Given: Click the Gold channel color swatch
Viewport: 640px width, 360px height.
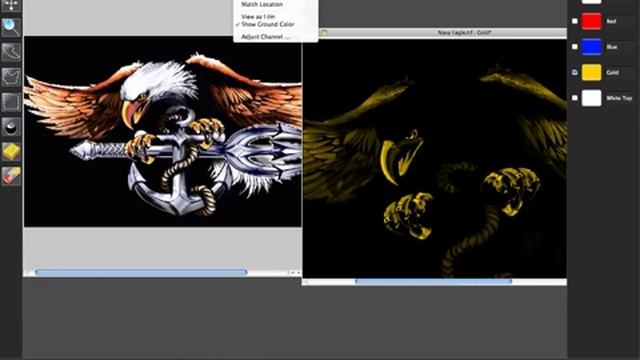Looking at the screenshot, I should pos(591,72).
